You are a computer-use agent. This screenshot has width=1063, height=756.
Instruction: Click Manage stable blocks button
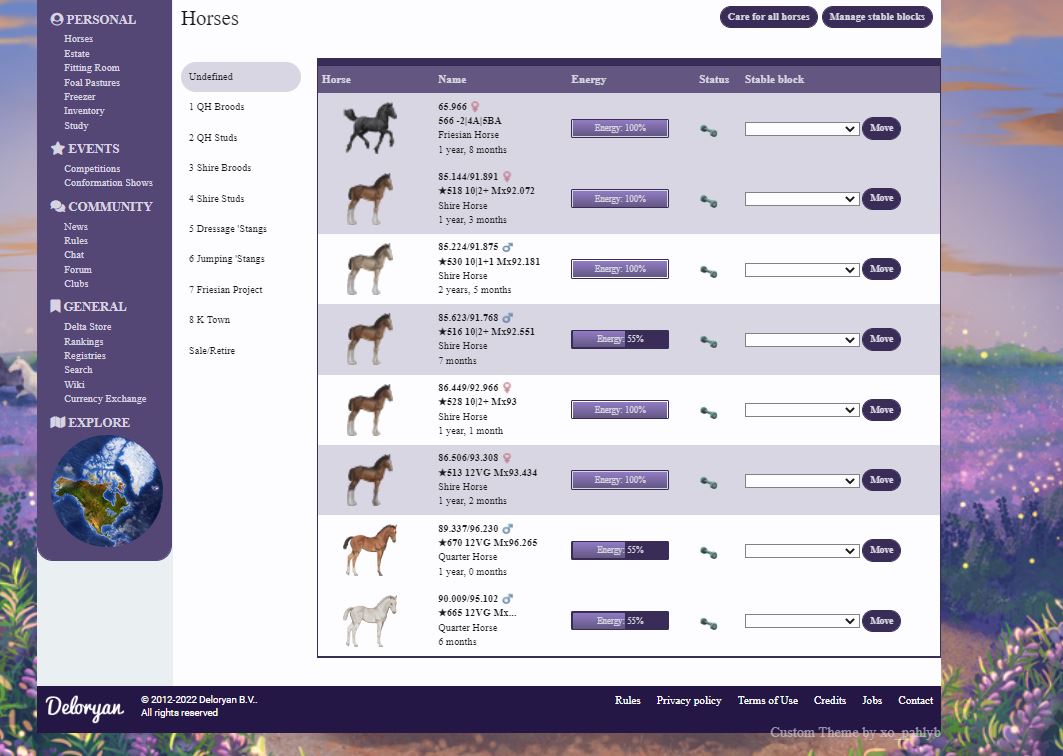coord(877,17)
